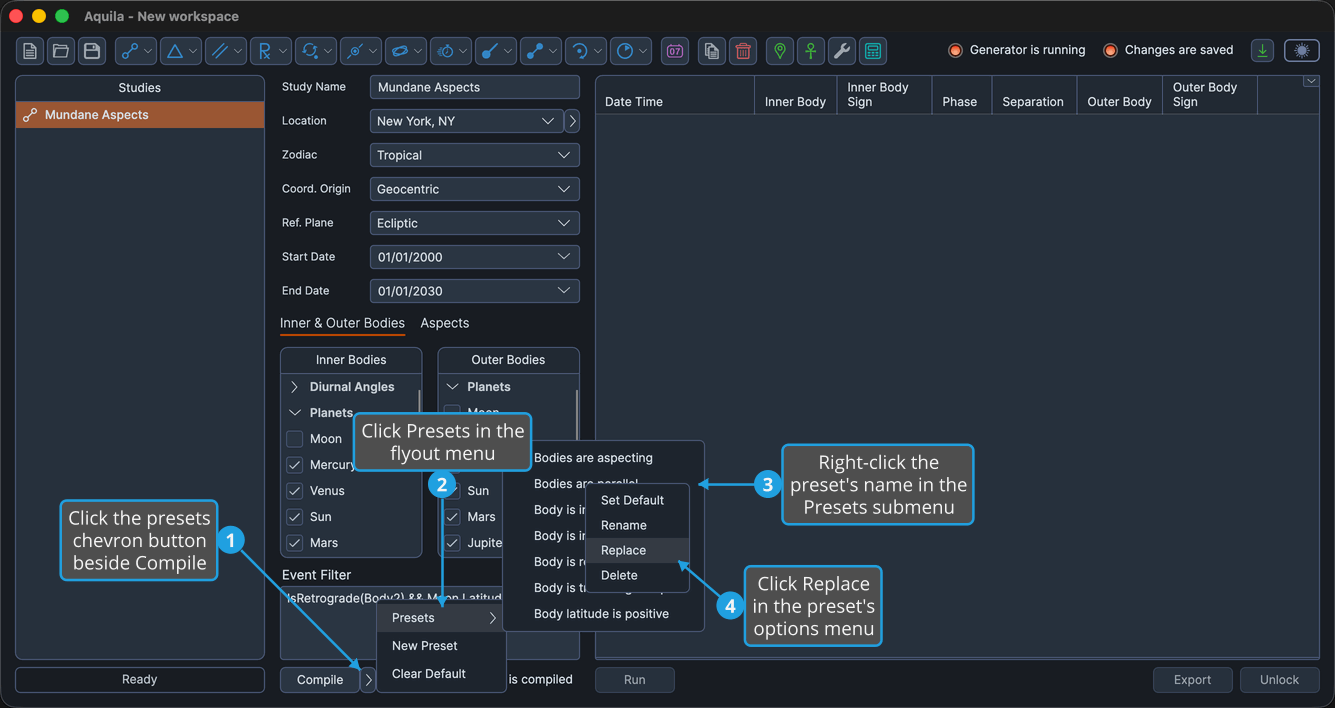Click the Unlock button
The width and height of the screenshot is (1335, 708).
pos(1279,680)
